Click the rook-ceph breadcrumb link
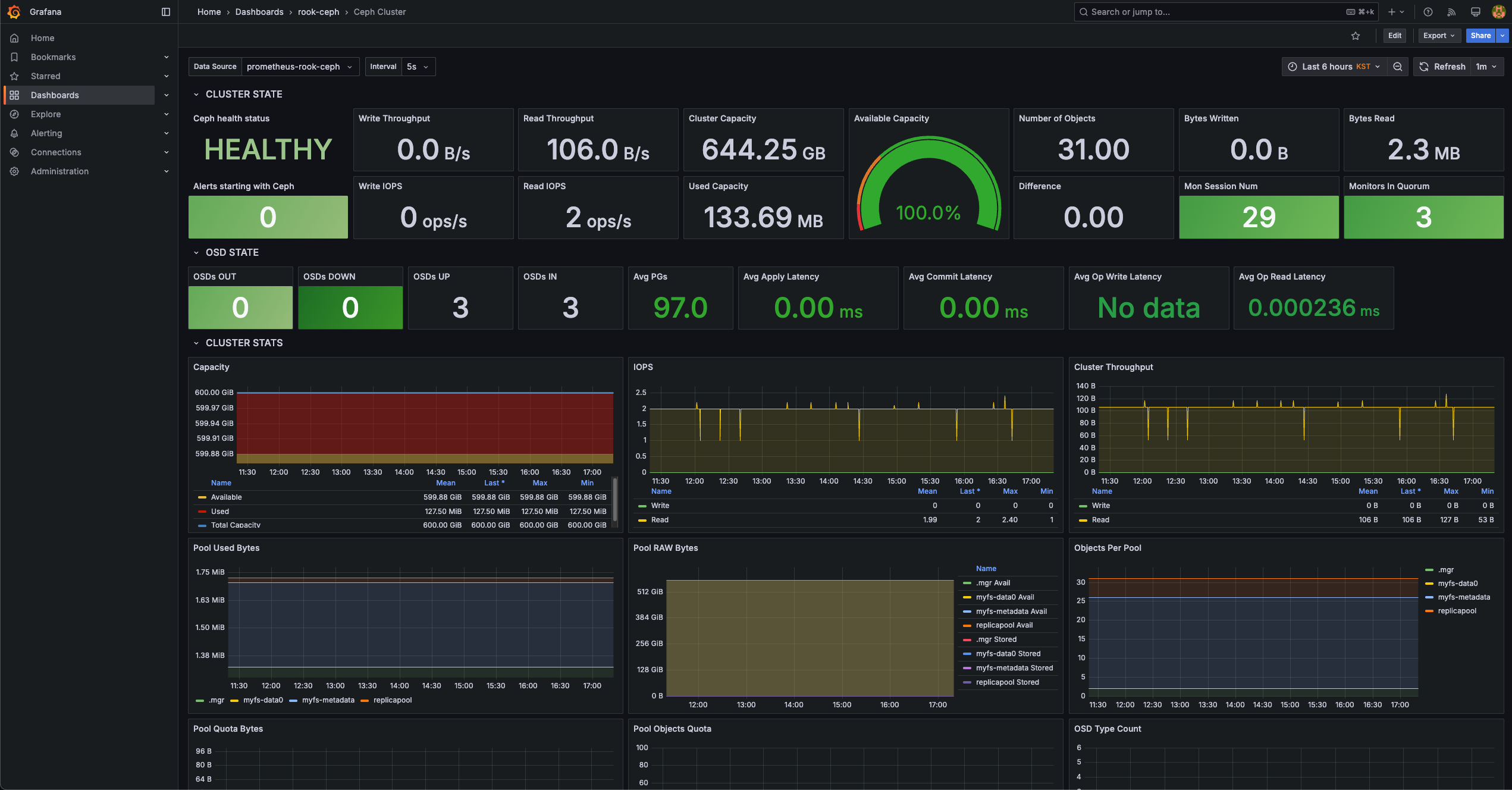This screenshot has height=790, width=1512. tap(318, 12)
